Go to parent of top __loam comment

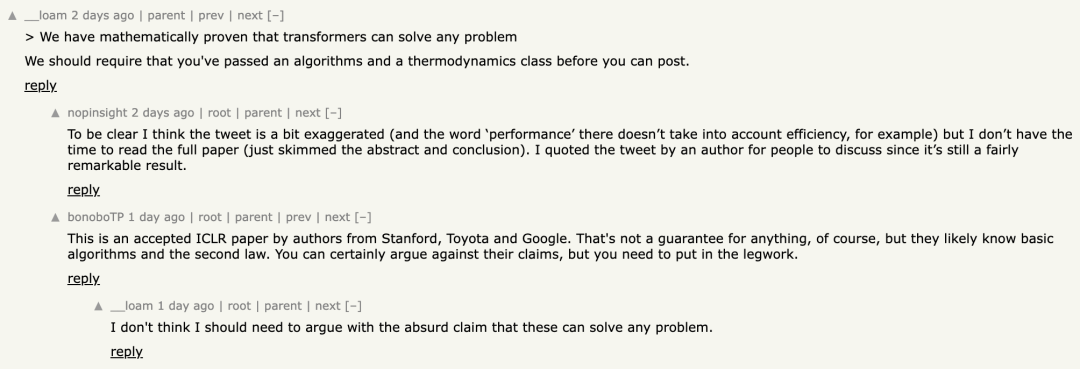point(166,16)
